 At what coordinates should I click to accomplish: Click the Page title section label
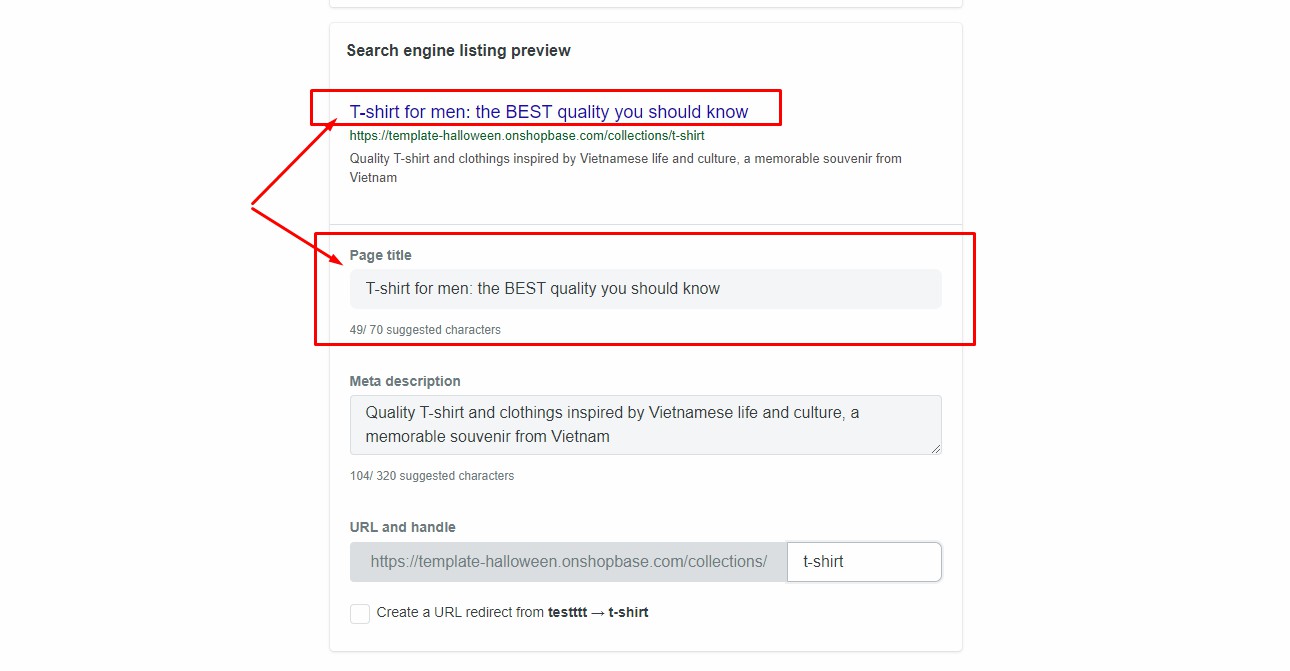(380, 255)
